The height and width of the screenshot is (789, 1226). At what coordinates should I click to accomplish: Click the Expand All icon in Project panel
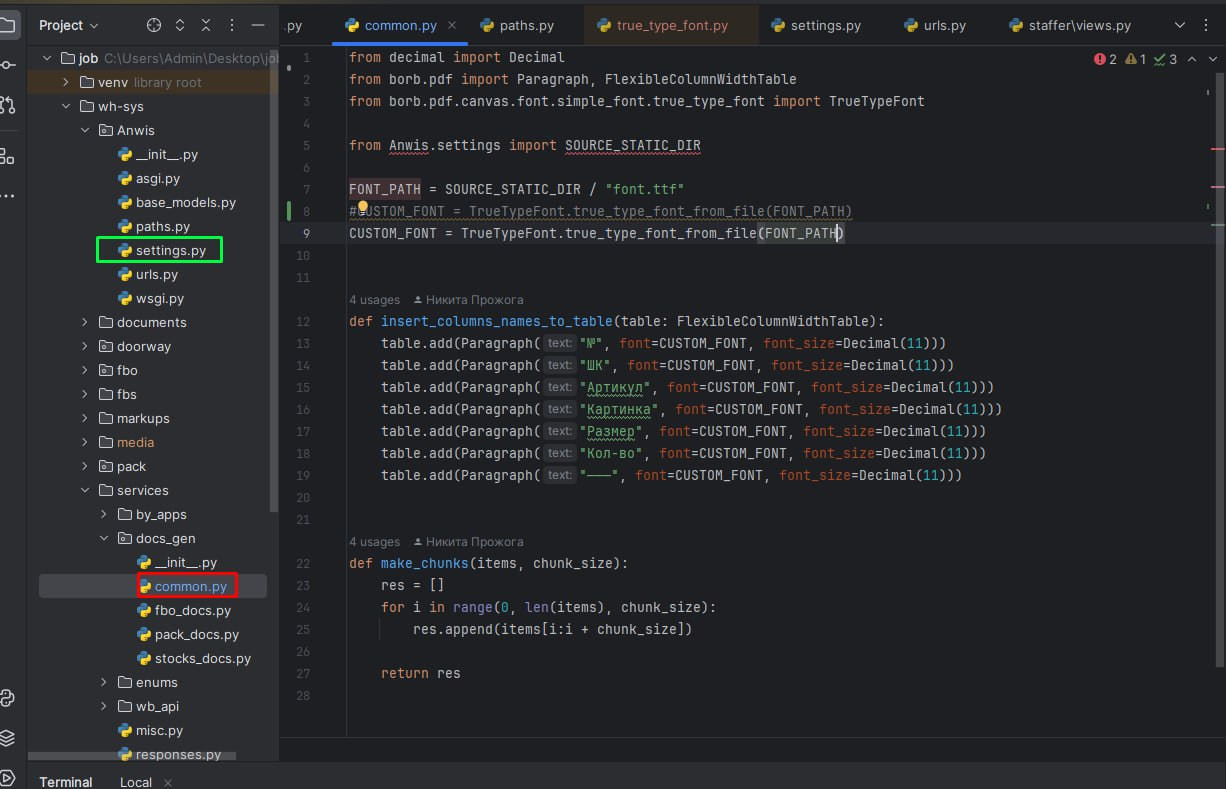coord(180,25)
